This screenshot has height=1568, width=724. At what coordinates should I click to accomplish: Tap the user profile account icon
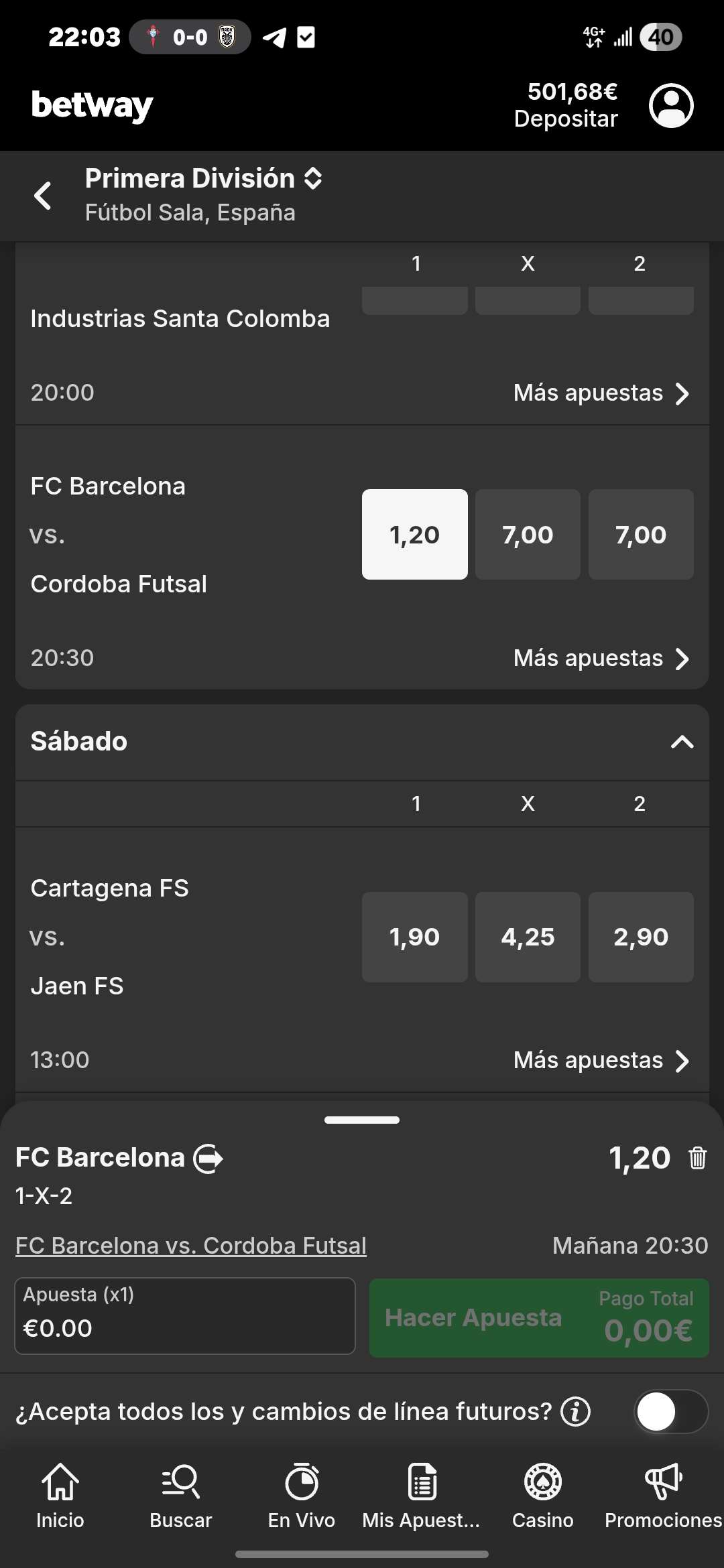[670, 105]
